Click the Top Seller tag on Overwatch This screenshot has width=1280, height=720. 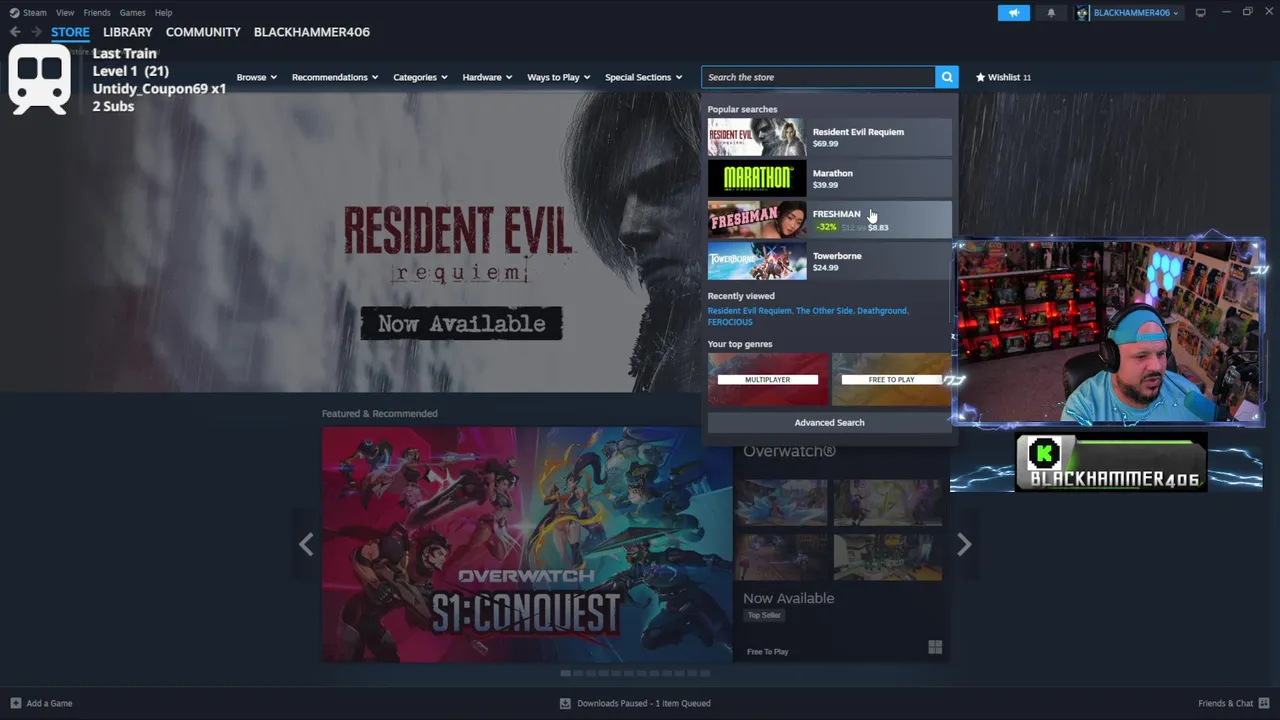[764, 615]
